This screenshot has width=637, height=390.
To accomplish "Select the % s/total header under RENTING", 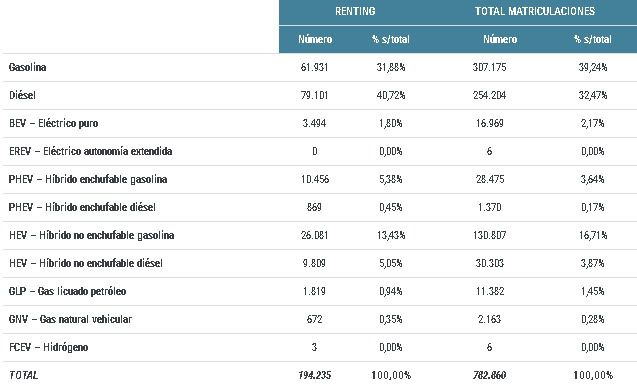I will pos(390,39).
